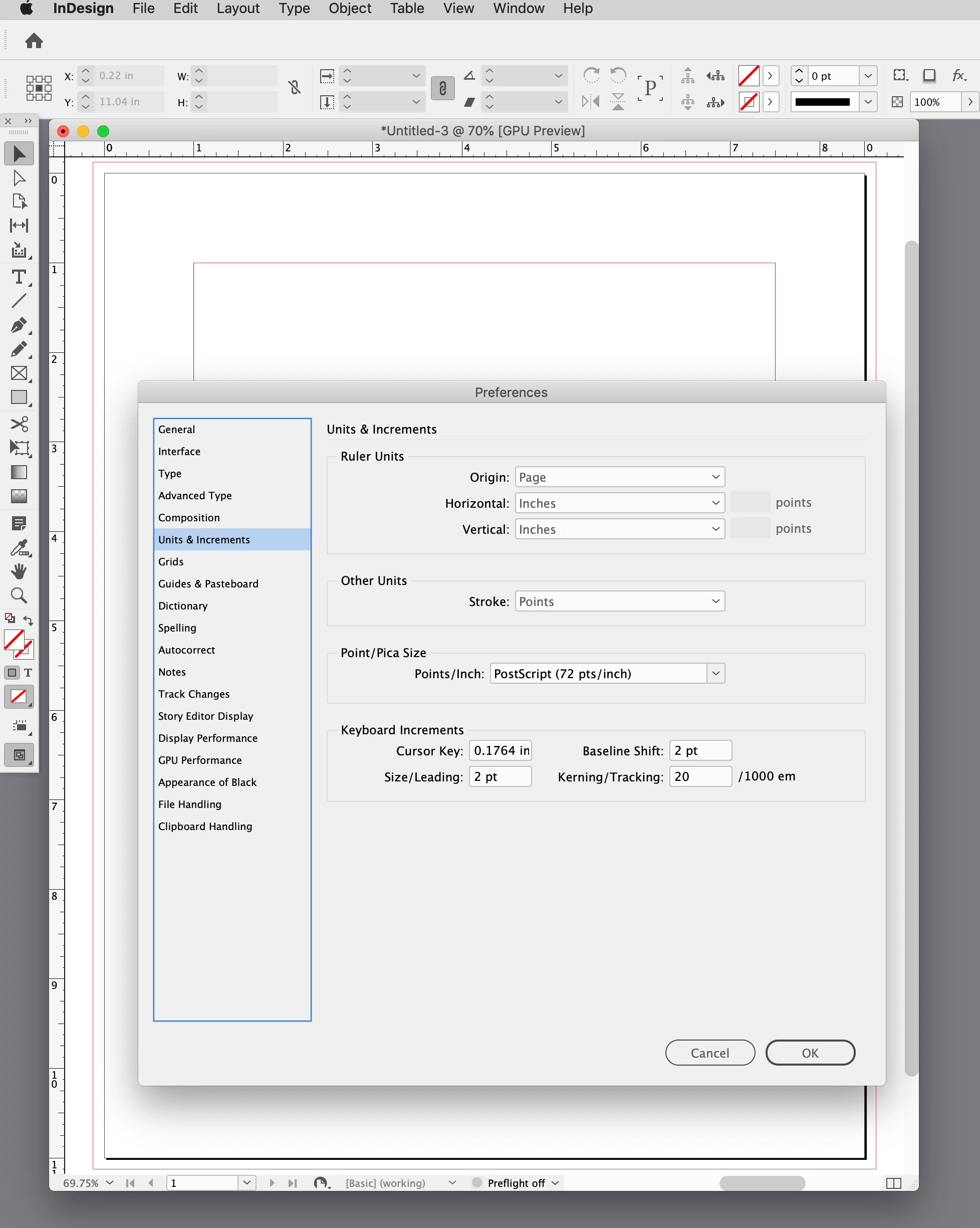Select the Type tool in toolbar
Viewport: 980px width, 1228px height.
coord(19,277)
